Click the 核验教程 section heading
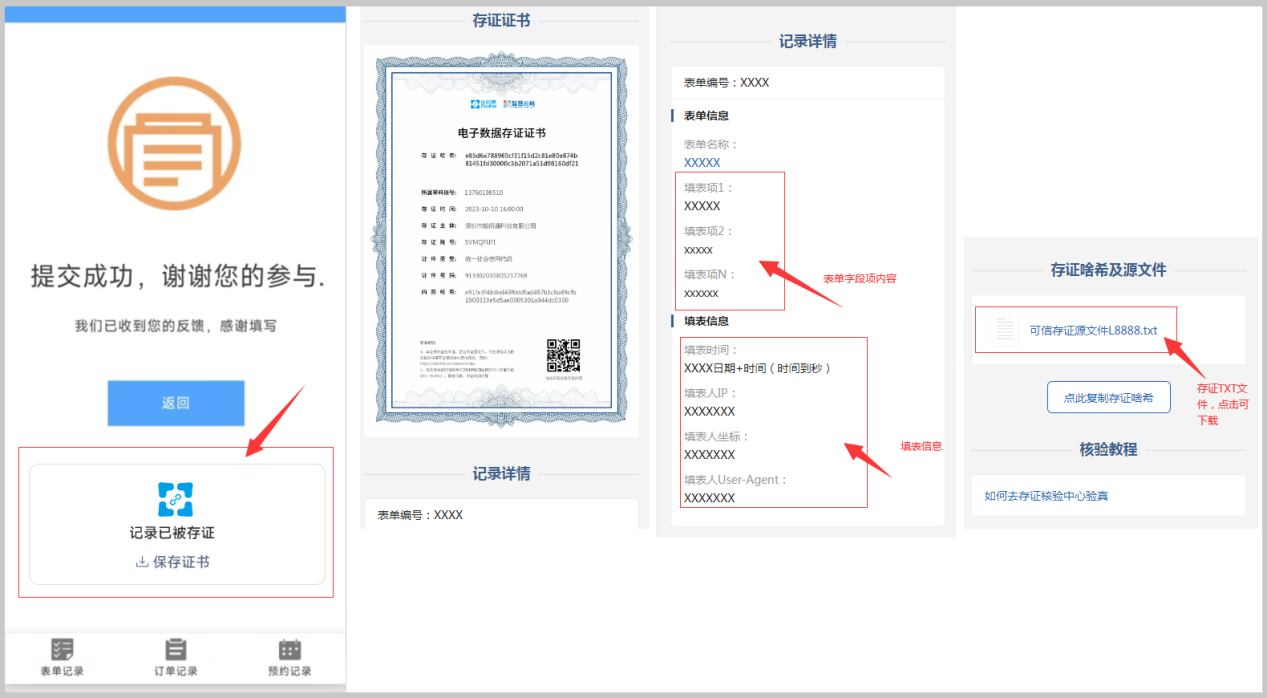 click(x=1108, y=449)
